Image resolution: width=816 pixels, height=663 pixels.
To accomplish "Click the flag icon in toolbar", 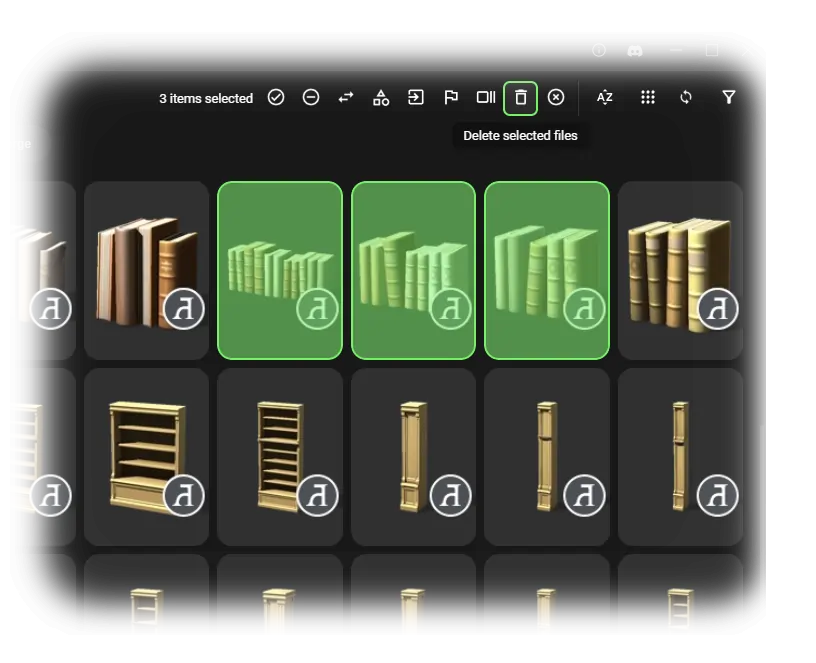I will [451, 97].
